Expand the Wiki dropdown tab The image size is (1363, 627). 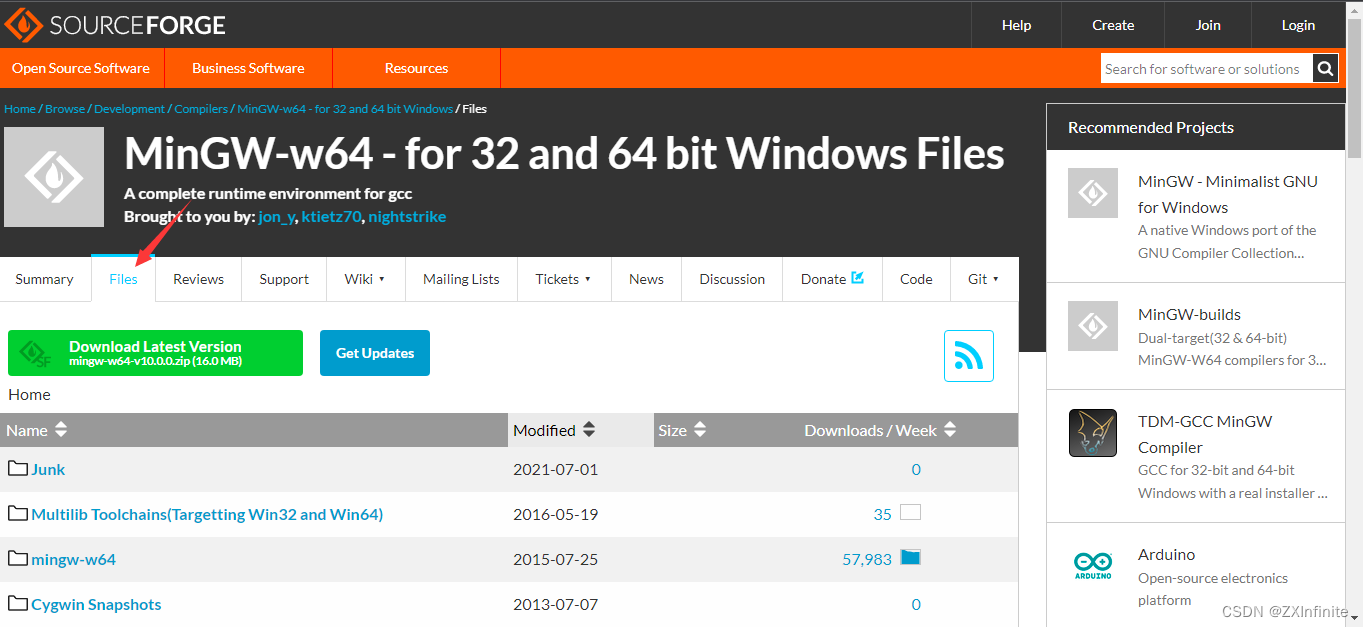[365, 279]
